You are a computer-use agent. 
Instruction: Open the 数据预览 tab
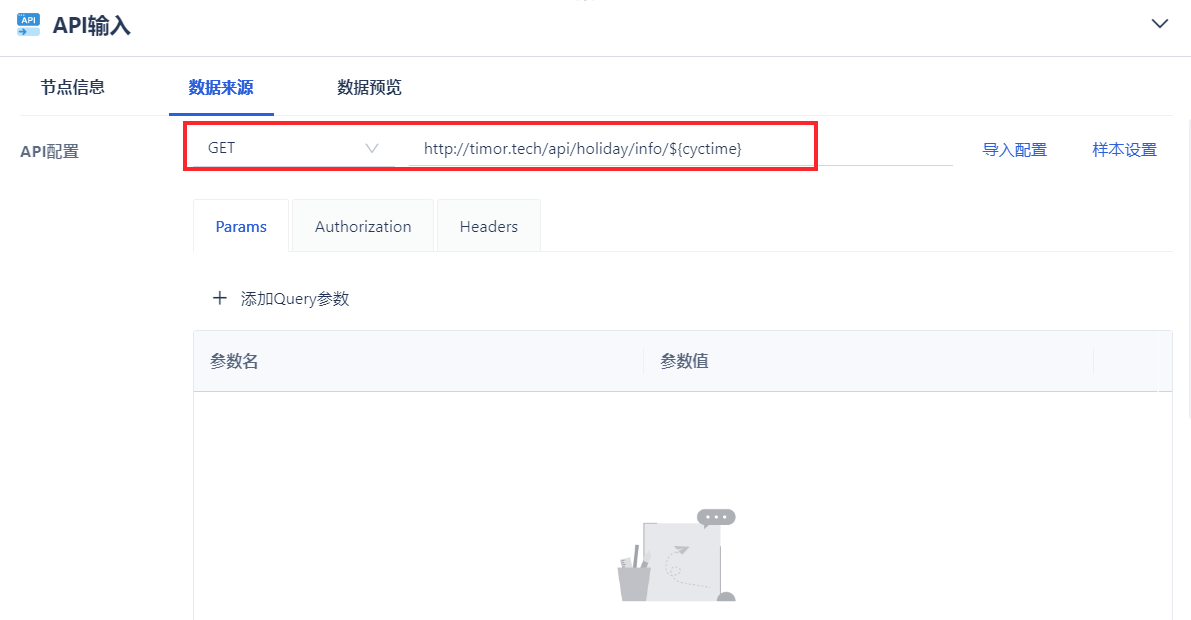point(369,87)
